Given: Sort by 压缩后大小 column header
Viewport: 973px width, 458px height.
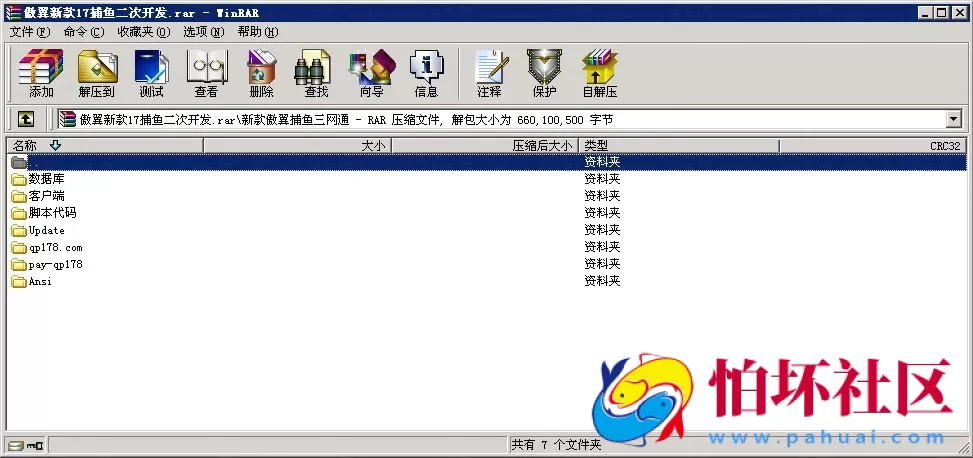Looking at the screenshot, I should pyautogui.click(x=484, y=146).
